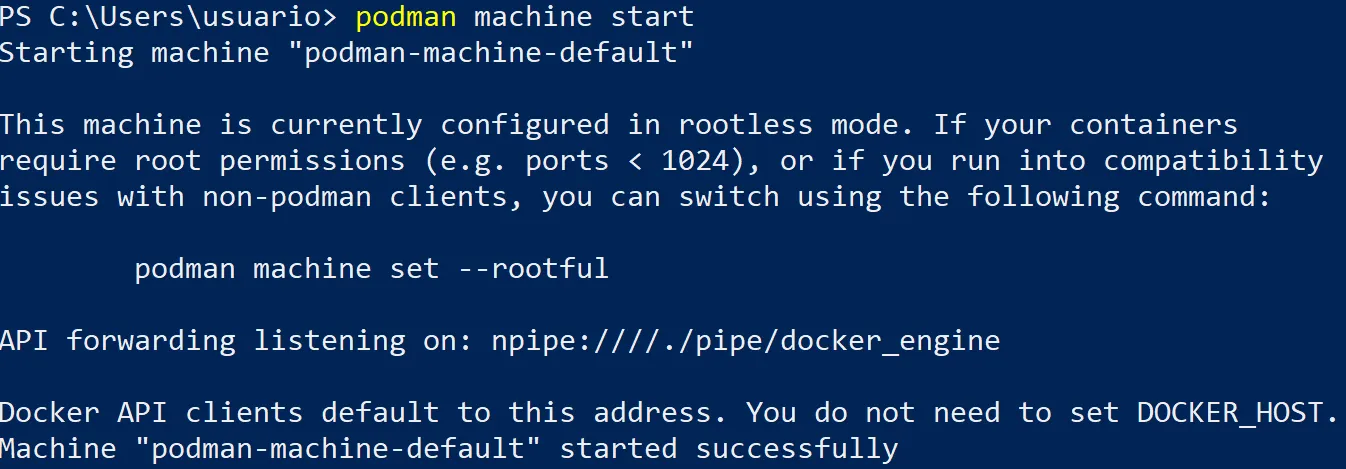Viewport: 1346px width, 469px height.
Task: Click the word "rootless" in the output
Action: pos(744,125)
